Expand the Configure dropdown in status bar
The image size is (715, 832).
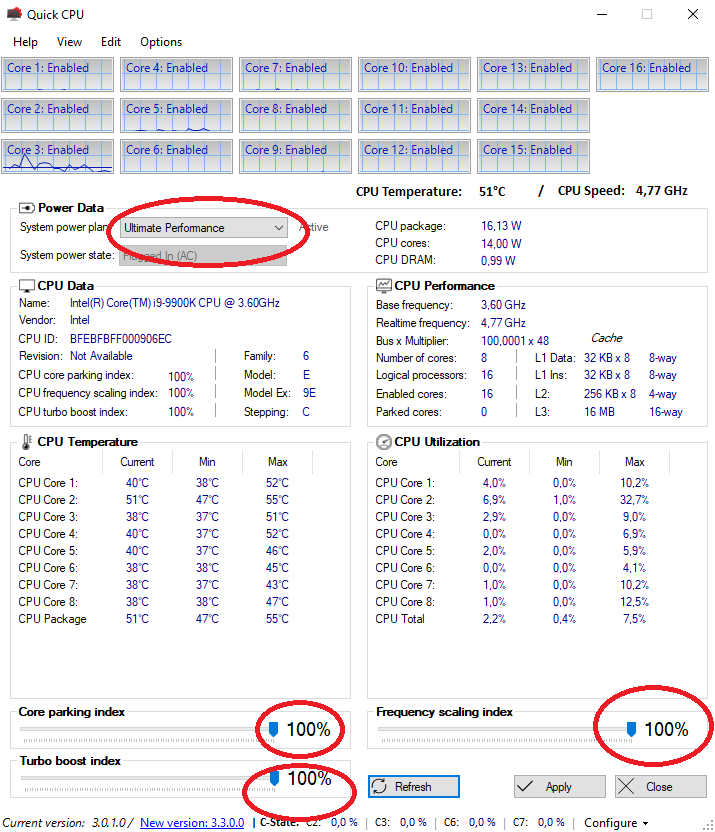point(616,823)
